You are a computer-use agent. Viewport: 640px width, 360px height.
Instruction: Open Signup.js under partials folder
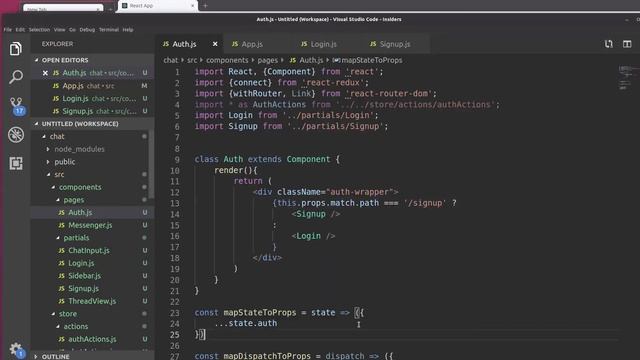83,288
